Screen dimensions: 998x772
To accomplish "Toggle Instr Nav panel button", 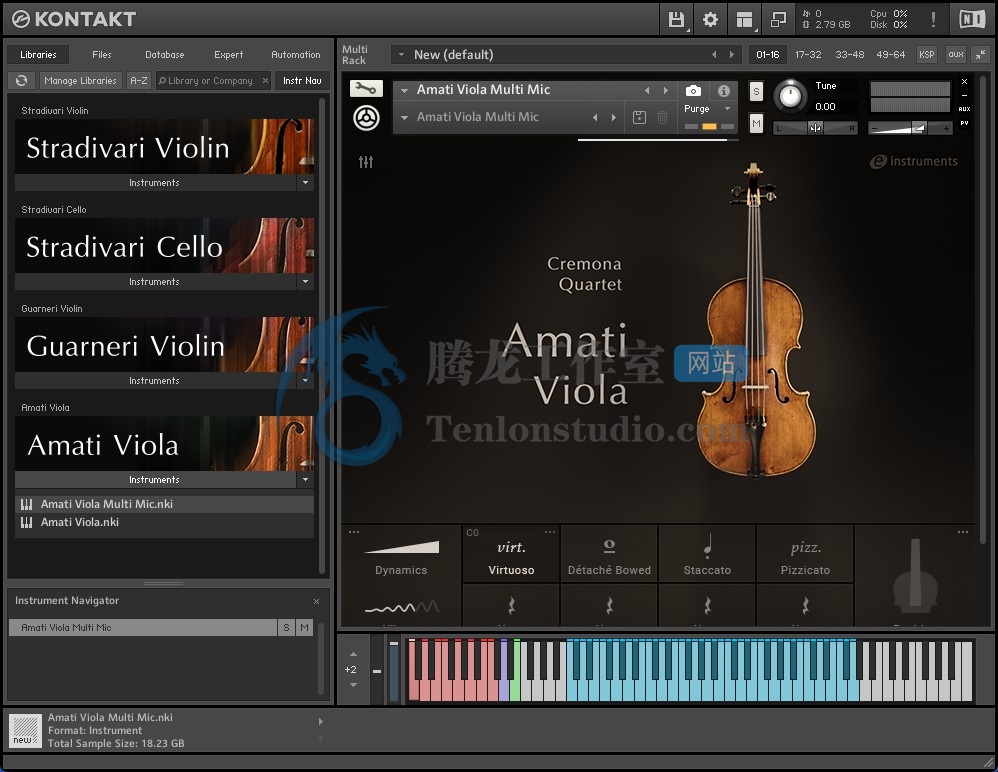I will pyautogui.click(x=302, y=81).
